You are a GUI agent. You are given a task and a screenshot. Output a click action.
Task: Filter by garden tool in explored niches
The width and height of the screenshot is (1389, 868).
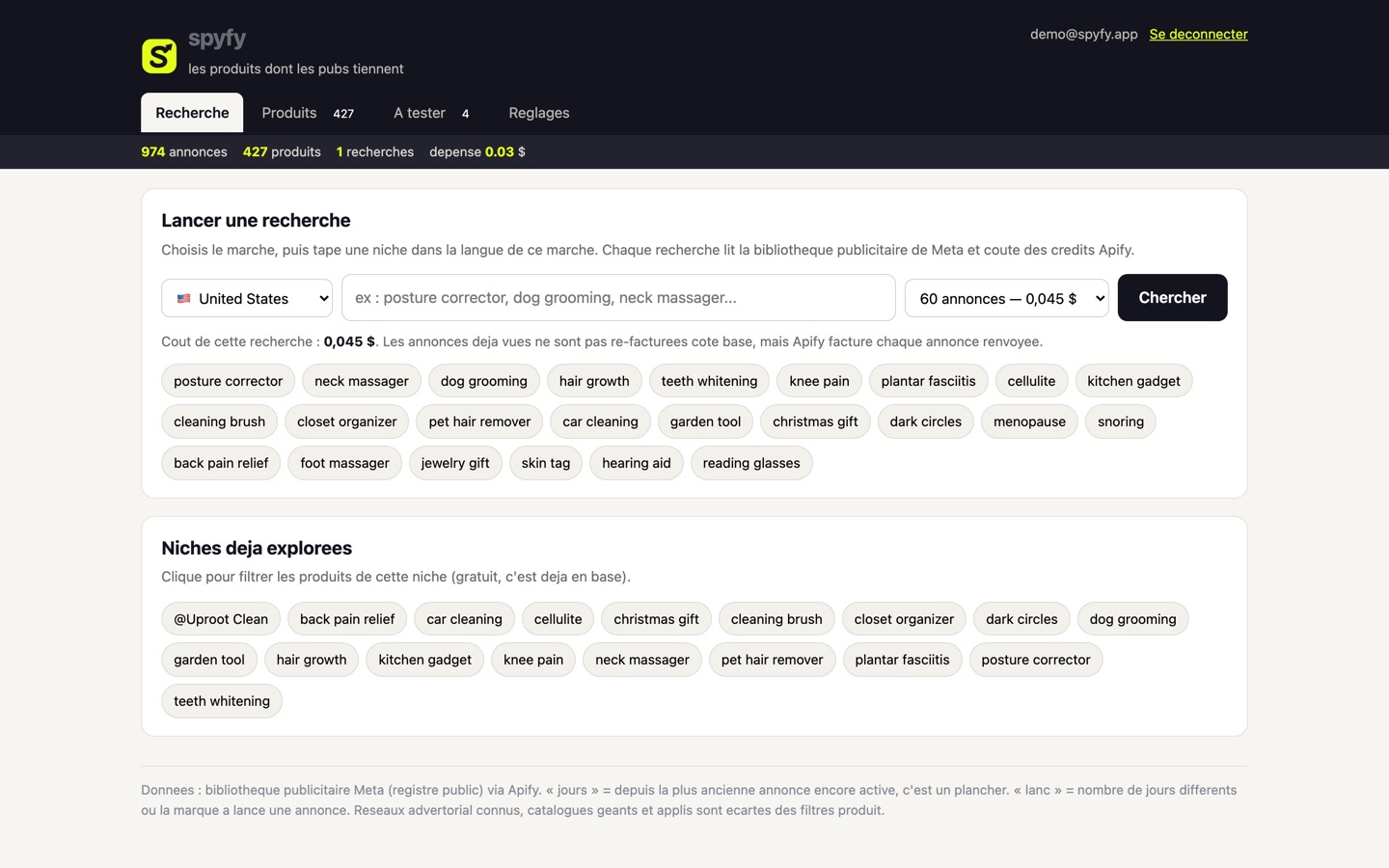209,660
